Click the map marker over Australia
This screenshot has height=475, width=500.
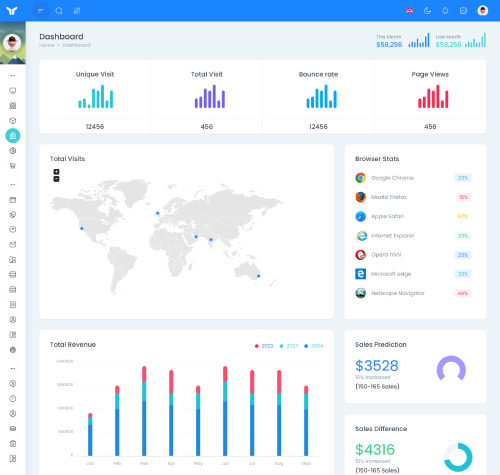258,276
